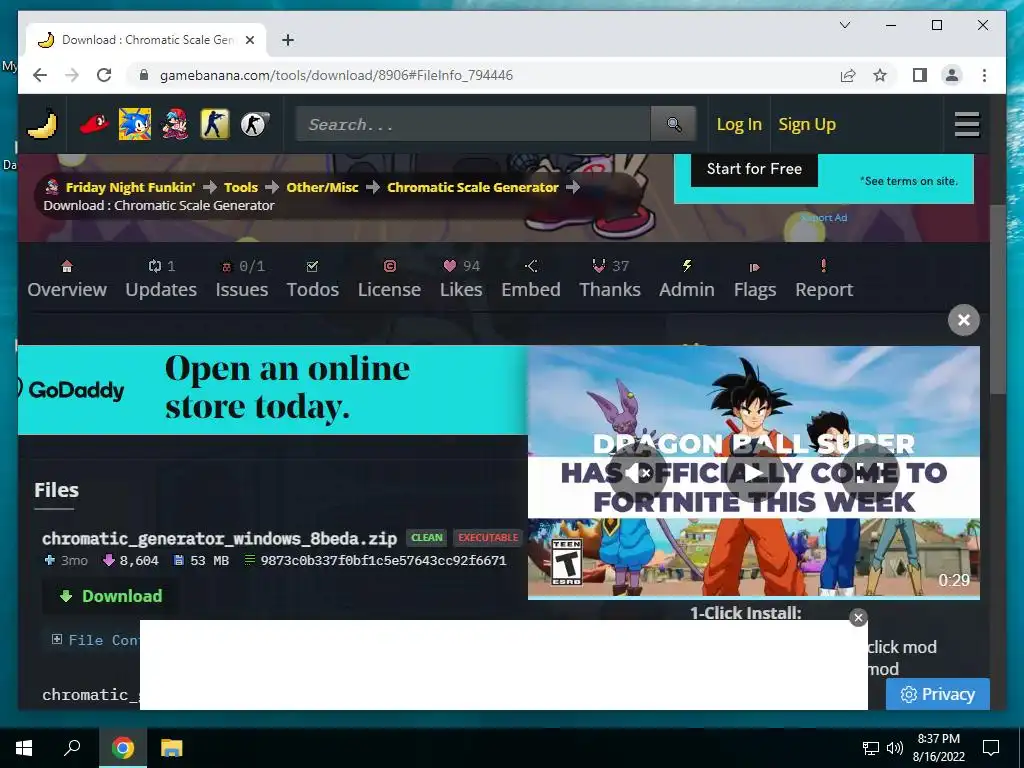This screenshot has width=1024, height=768.
Task: Open the Report tab
Action: (x=824, y=279)
